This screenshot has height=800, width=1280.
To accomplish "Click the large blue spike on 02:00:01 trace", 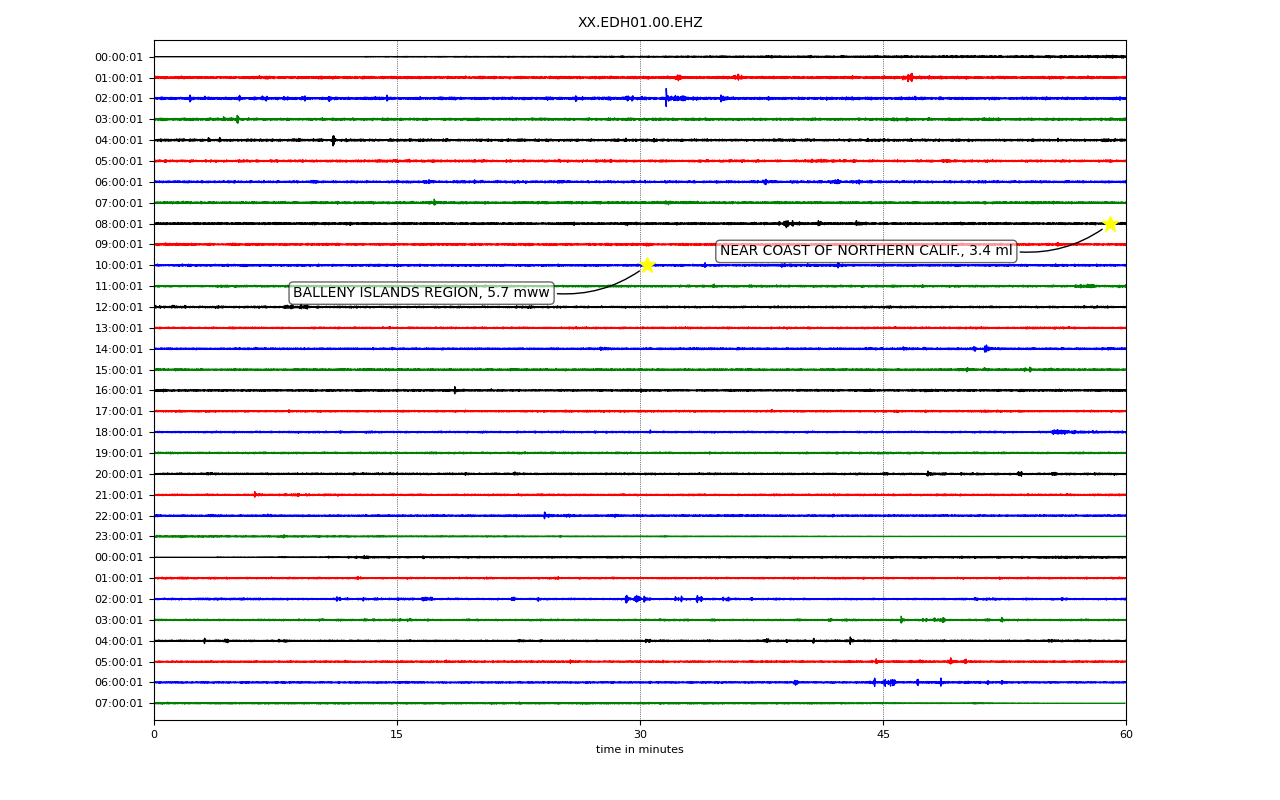I will (667, 97).
